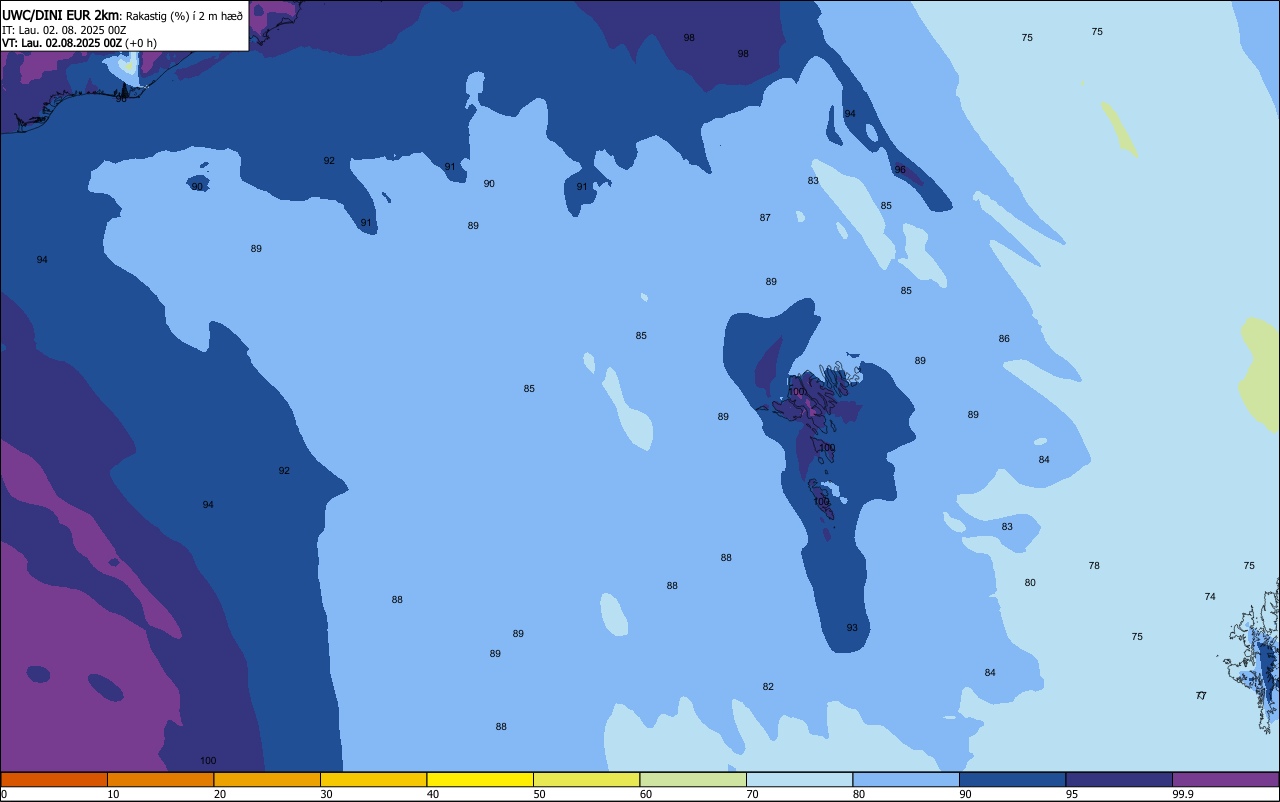Image resolution: width=1280 pixels, height=802 pixels.
Task: Click the dark orange 0–10 legend segment
Action: [54, 779]
